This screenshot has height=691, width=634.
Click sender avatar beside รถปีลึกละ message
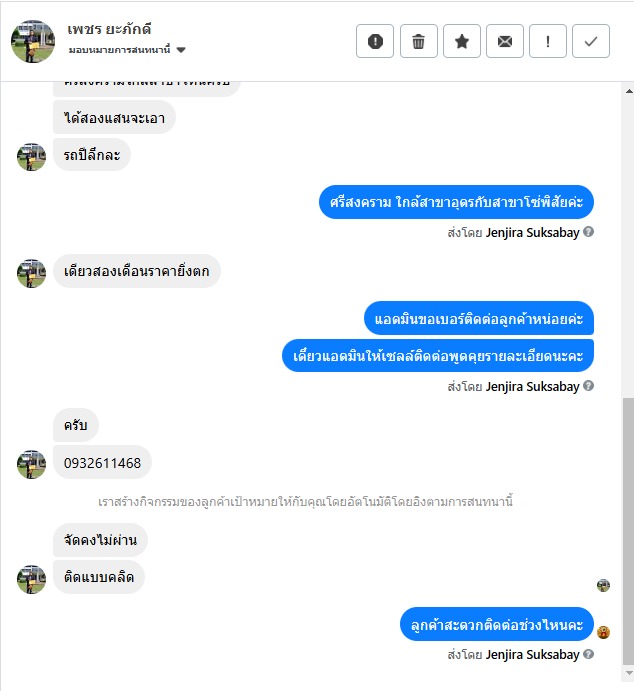point(31,157)
